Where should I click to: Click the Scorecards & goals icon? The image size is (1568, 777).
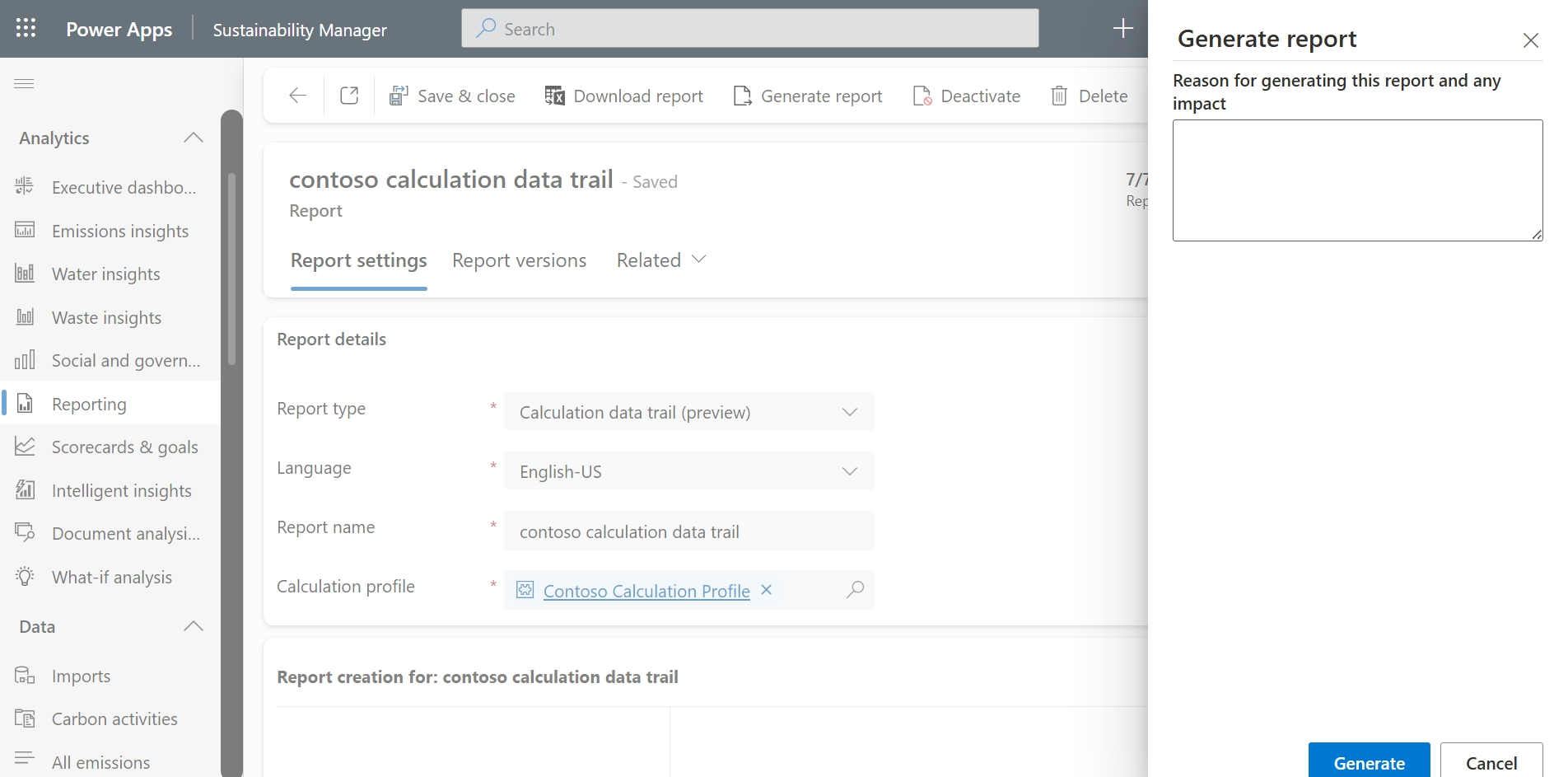(x=25, y=446)
